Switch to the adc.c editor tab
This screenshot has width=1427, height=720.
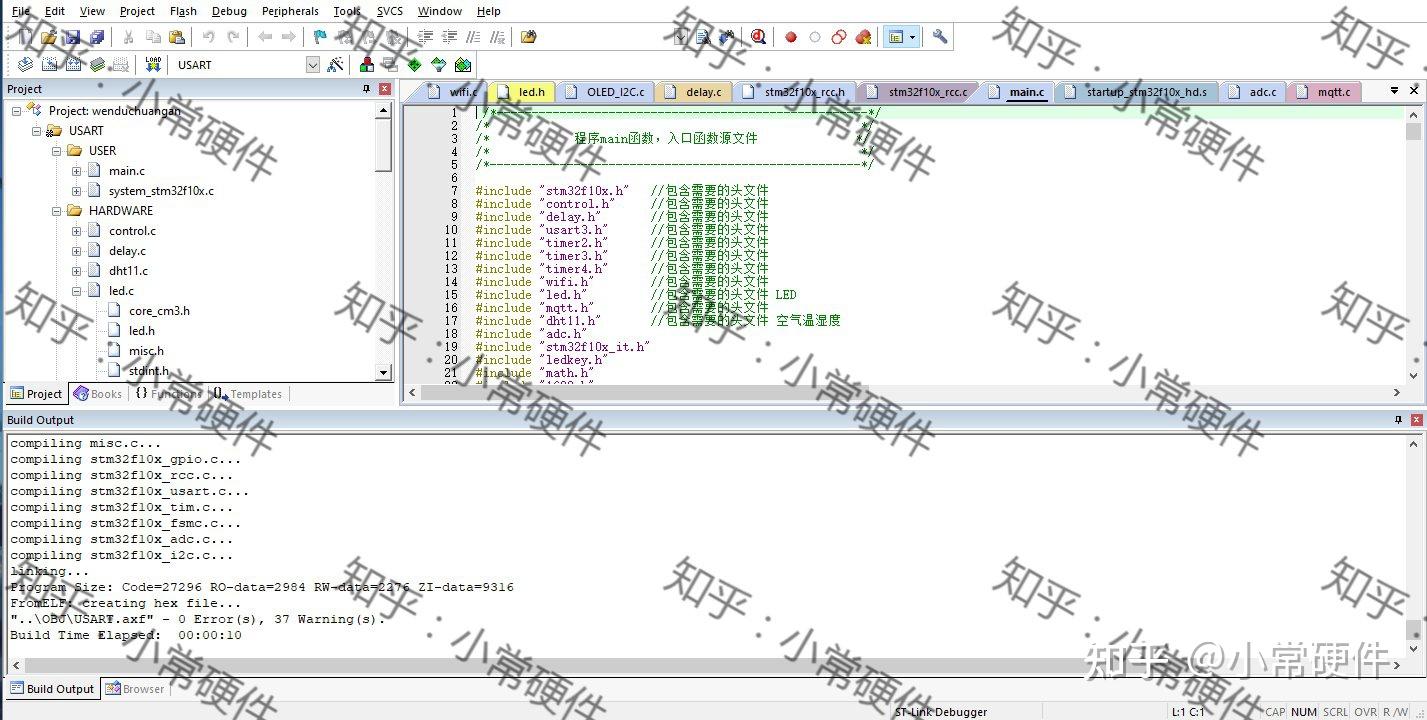(x=1252, y=92)
